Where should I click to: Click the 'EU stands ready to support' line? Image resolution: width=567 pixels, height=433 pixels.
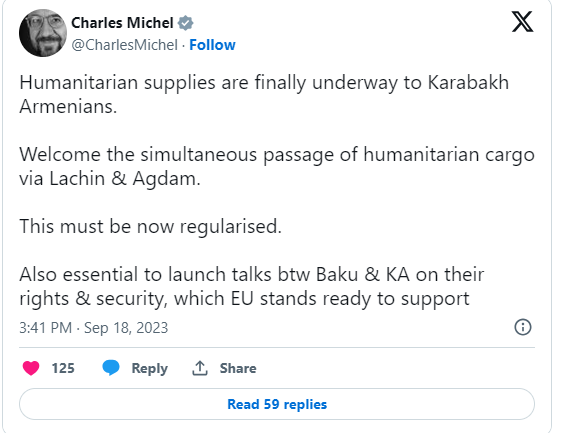[244, 299]
